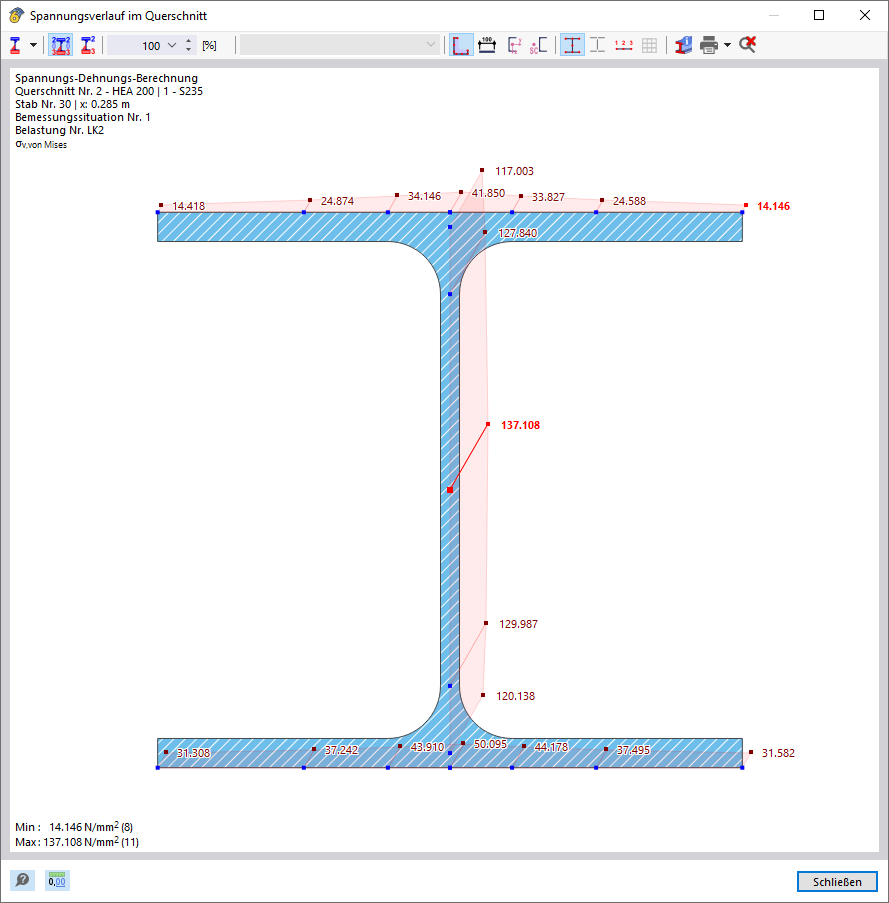Toggle the show all stress values button
Image resolution: width=889 pixels, height=903 pixels.
pos(60,45)
